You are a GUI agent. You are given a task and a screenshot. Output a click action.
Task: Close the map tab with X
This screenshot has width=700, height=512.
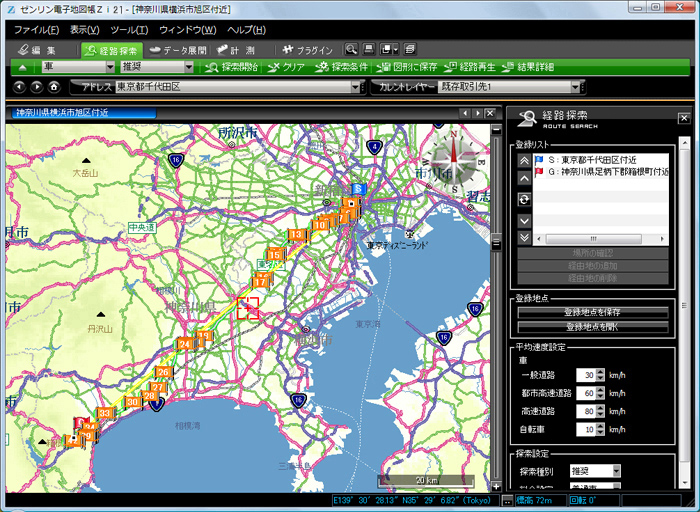[490, 113]
